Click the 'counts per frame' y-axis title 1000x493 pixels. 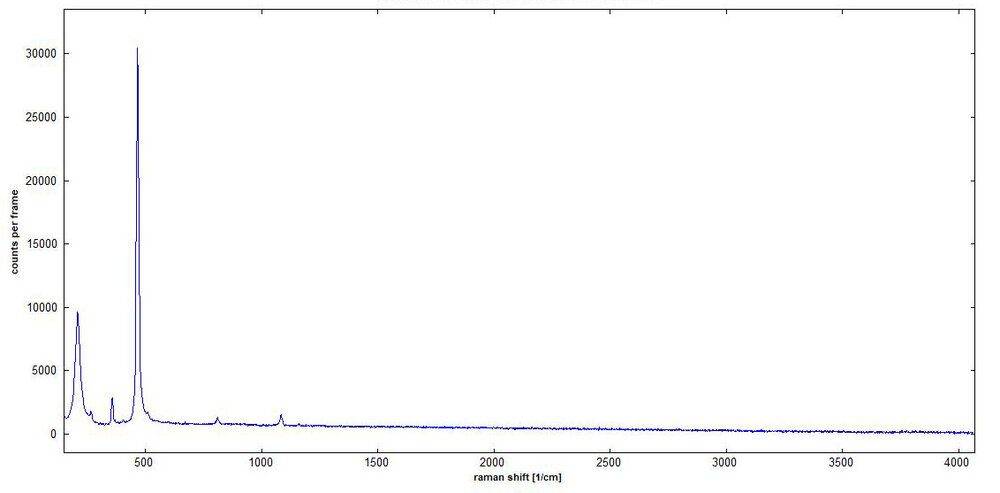pos(14,232)
